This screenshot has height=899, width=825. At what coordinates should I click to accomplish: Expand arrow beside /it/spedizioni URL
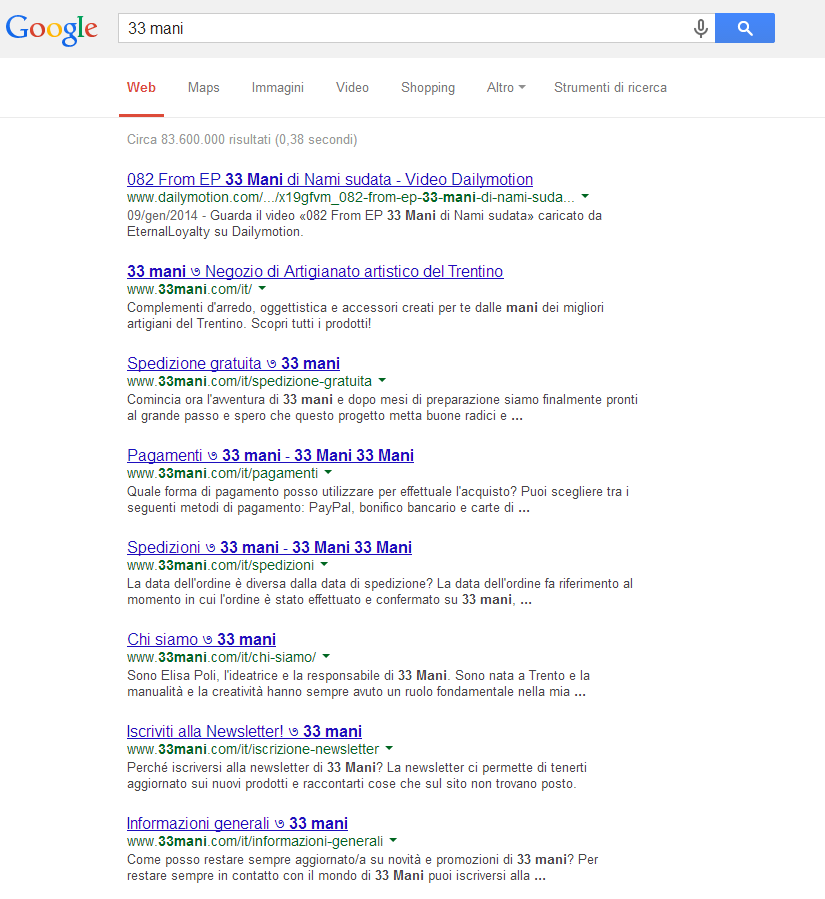point(324,564)
